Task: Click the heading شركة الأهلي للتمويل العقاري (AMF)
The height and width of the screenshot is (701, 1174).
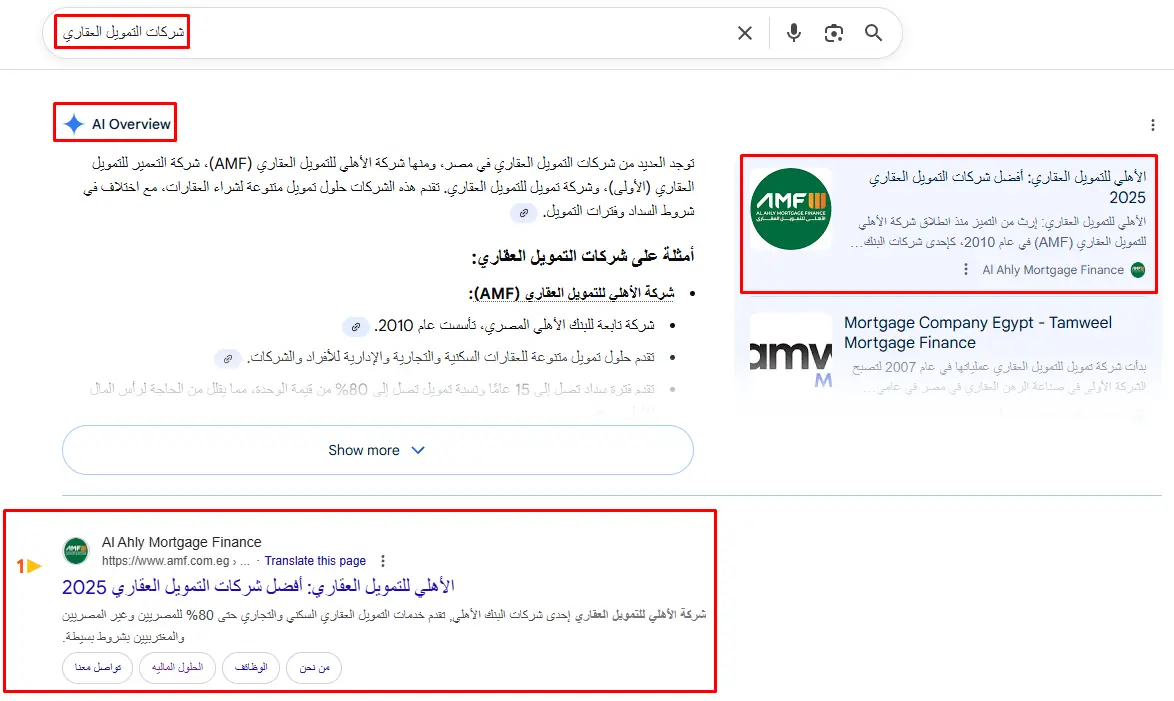Action: pos(572,294)
